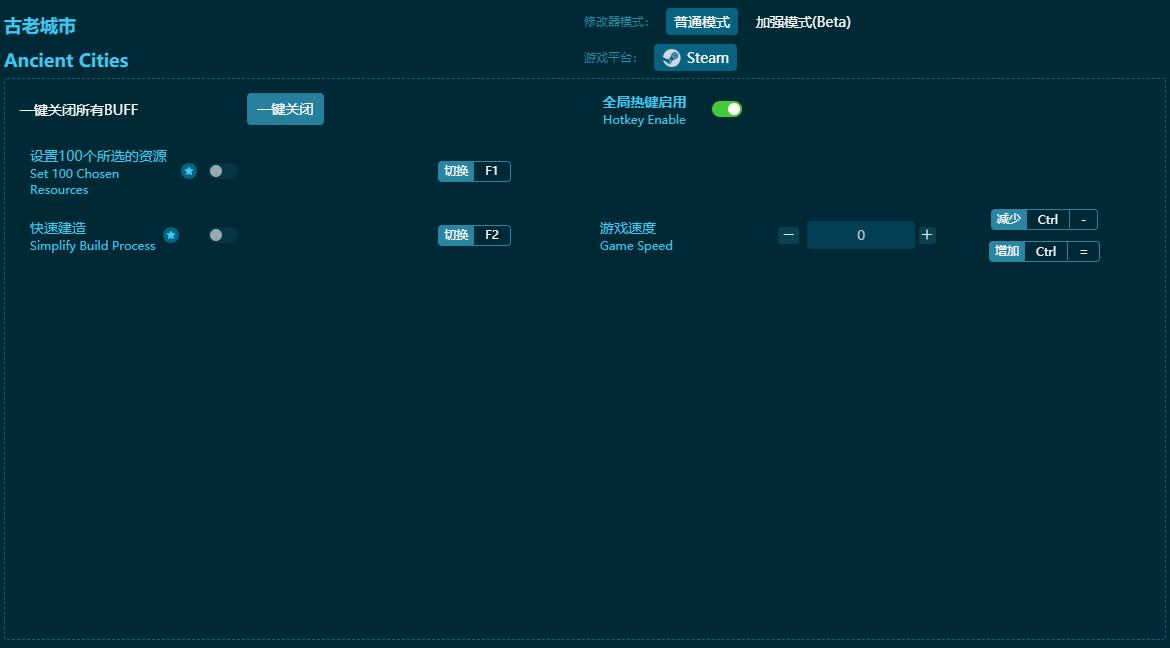
Task: Click star icon beside Set 100 Chosen Resources
Action: [189, 171]
